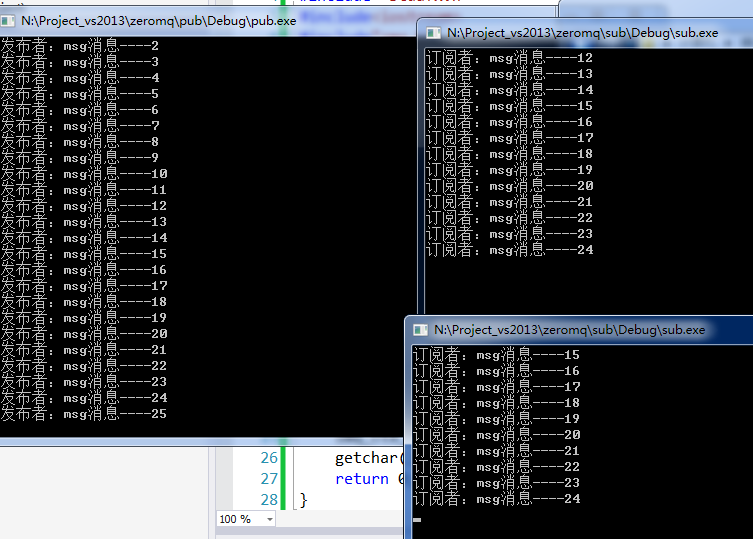Click lower subscriber line msg消息-----19
753x539 pixels.
pyautogui.click(x=497, y=419)
